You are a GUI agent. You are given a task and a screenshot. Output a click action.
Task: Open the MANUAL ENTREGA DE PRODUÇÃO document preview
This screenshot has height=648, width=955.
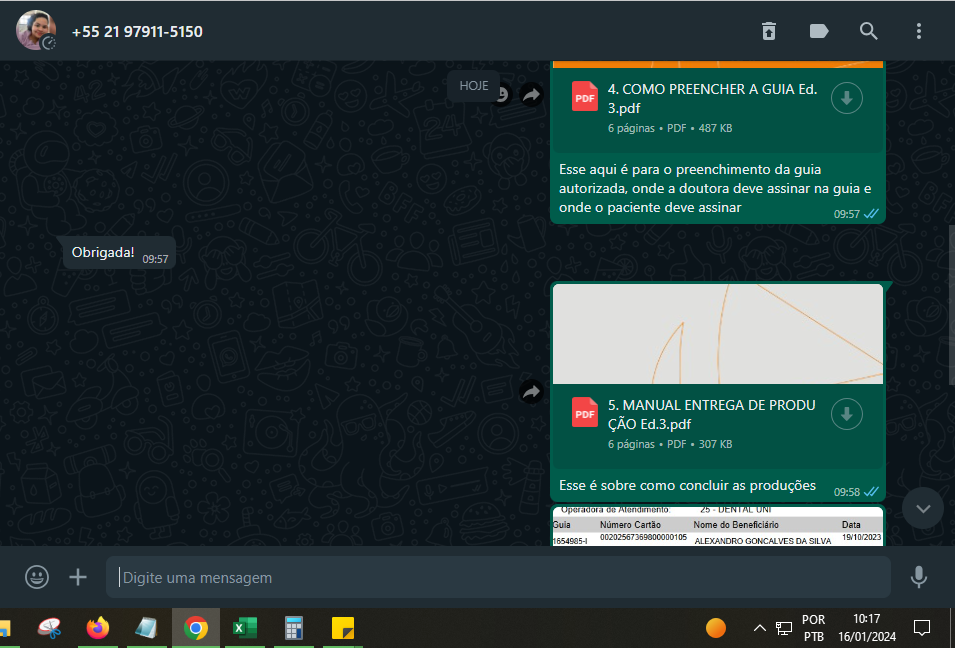(717, 334)
